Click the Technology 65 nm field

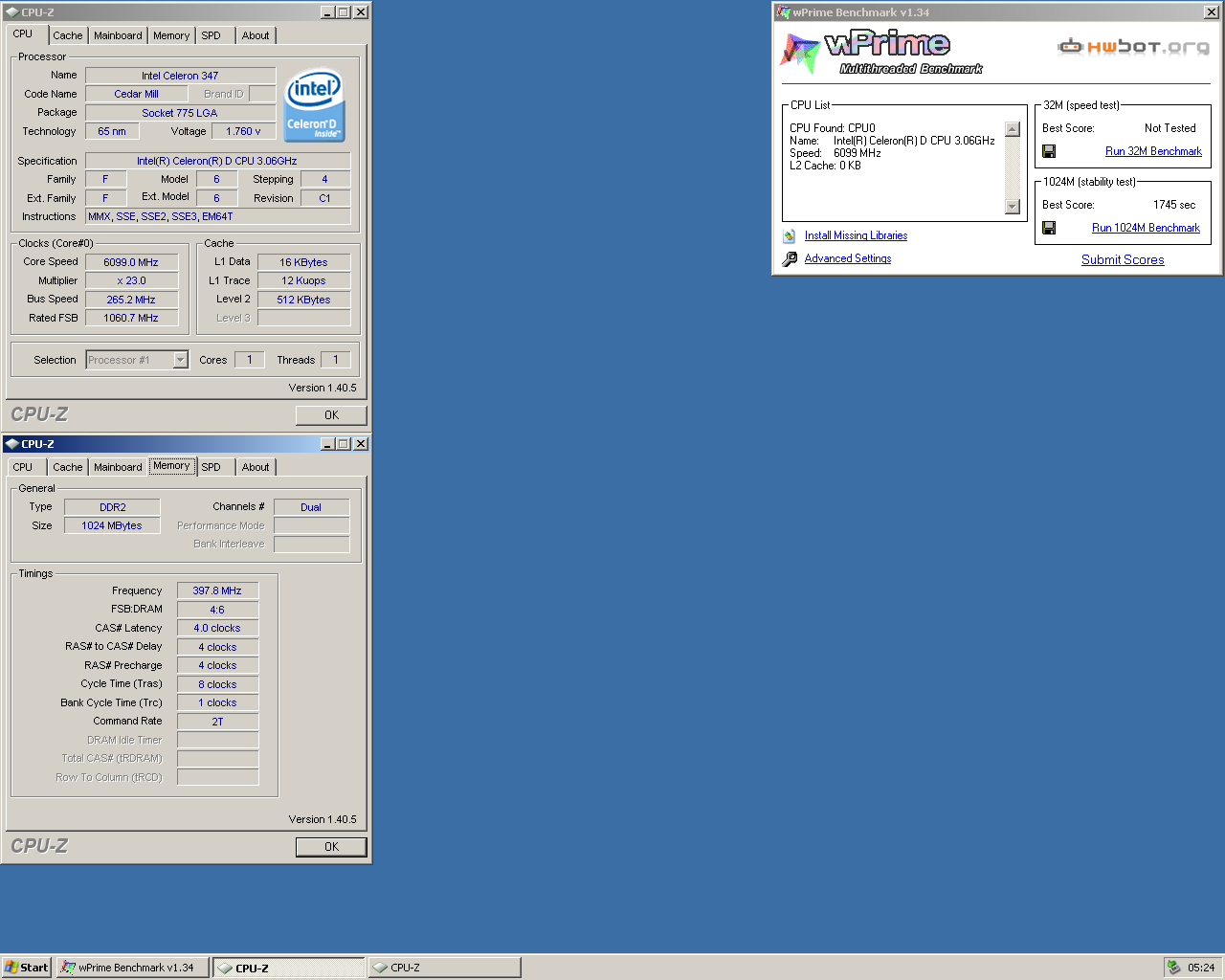click(112, 131)
